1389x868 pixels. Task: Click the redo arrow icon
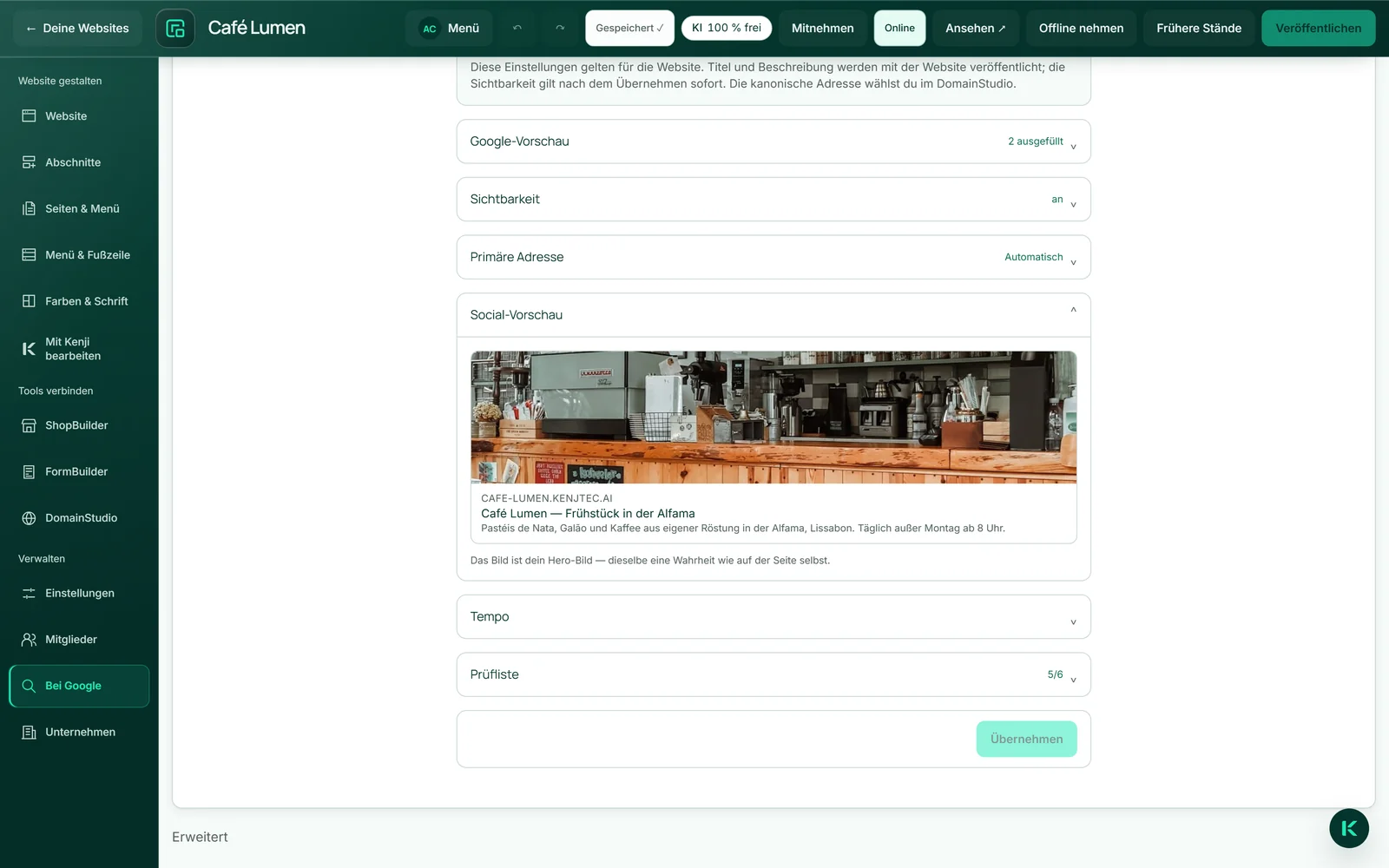coord(560,28)
